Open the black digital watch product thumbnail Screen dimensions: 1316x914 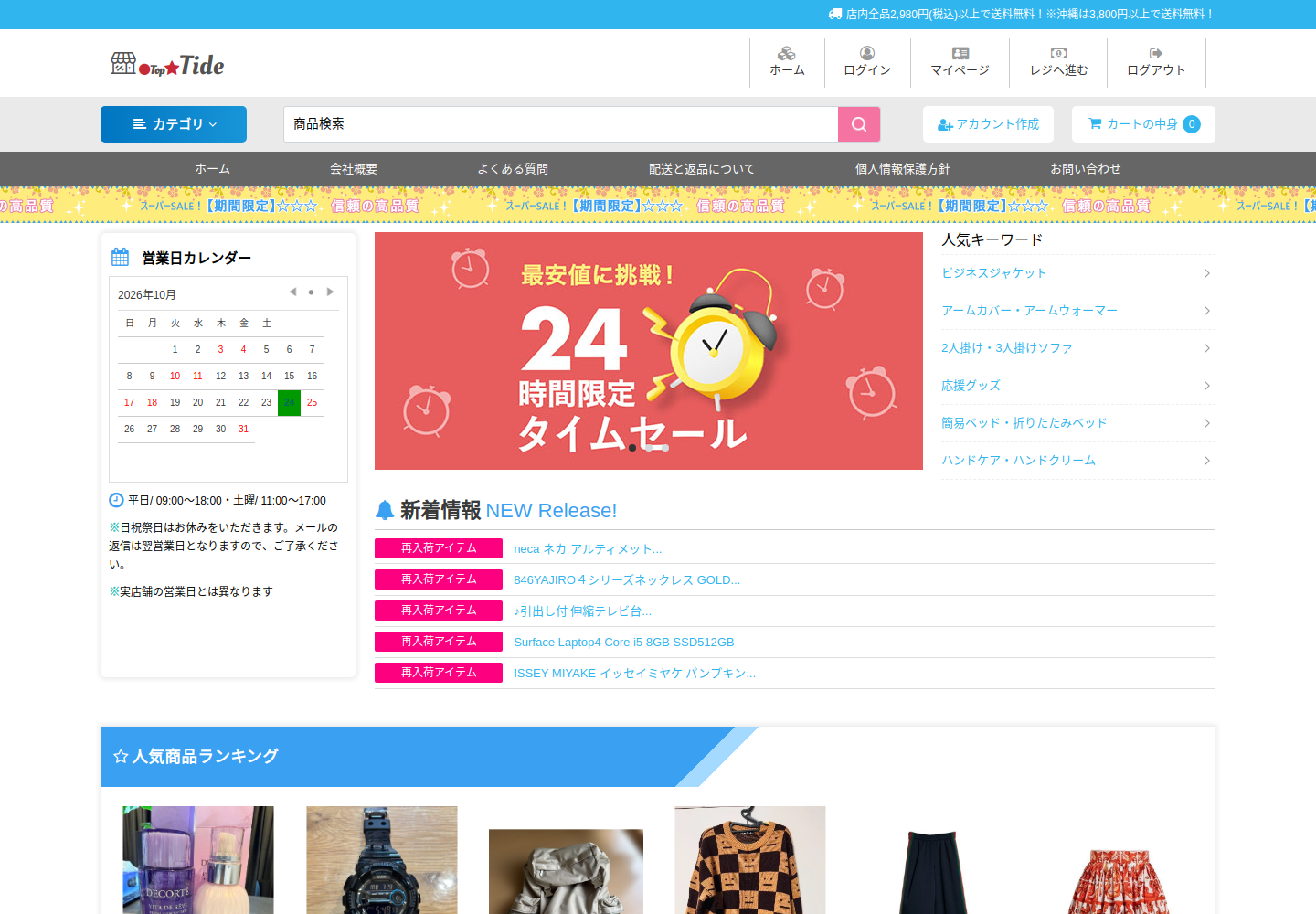click(x=382, y=860)
